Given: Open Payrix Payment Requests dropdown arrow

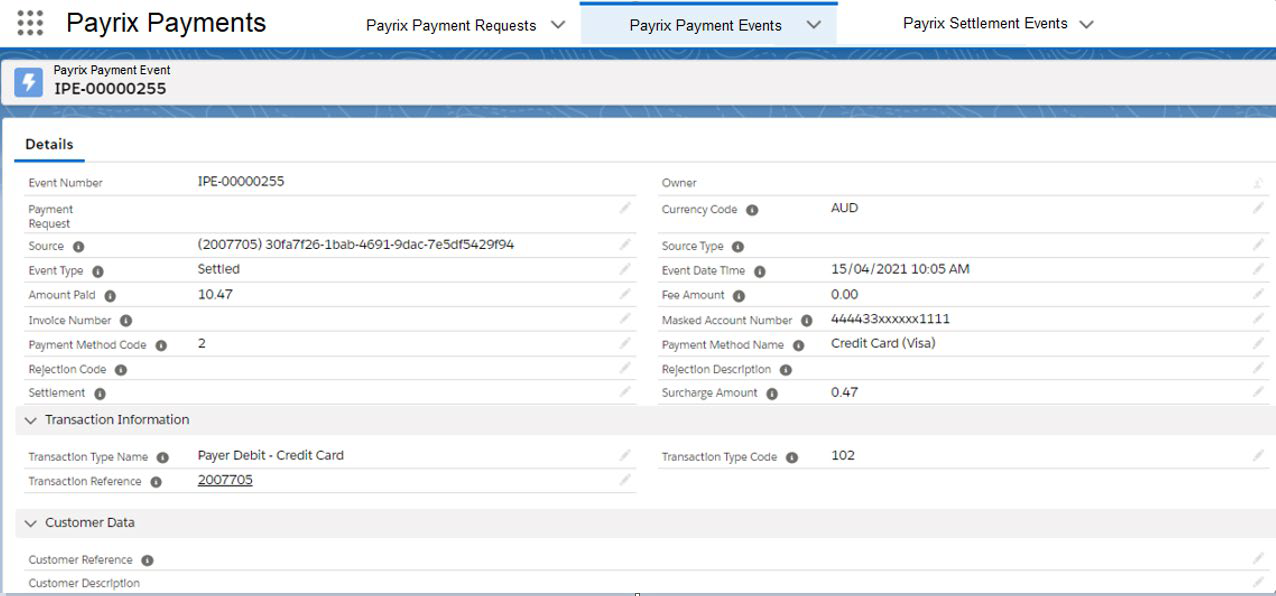Looking at the screenshot, I should (x=558, y=26).
